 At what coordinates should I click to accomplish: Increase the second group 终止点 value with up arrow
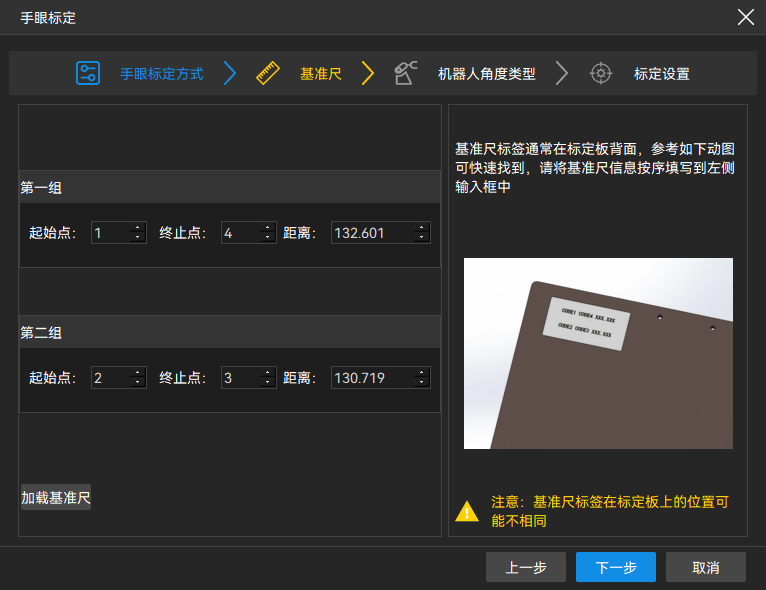[x=267, y=373]
